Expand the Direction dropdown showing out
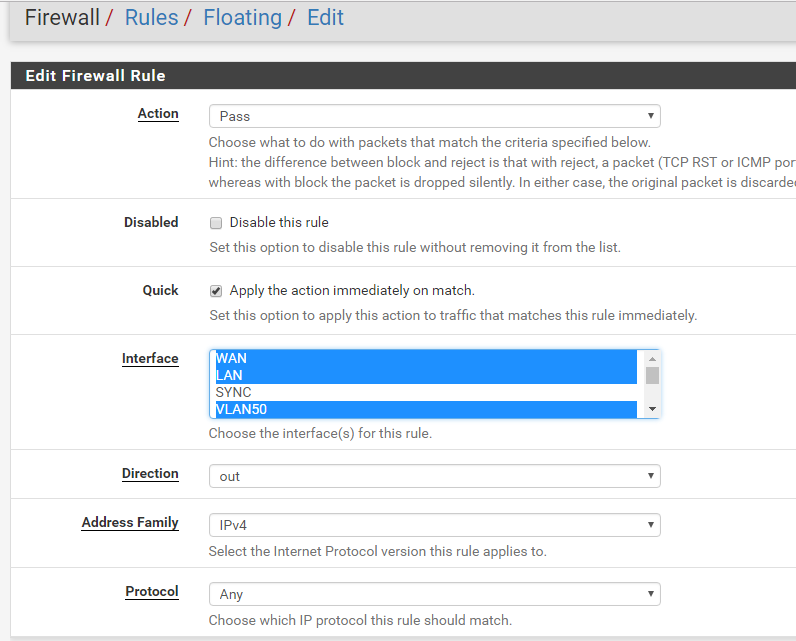Screen dimensions: 796x641 pos(434,476)
